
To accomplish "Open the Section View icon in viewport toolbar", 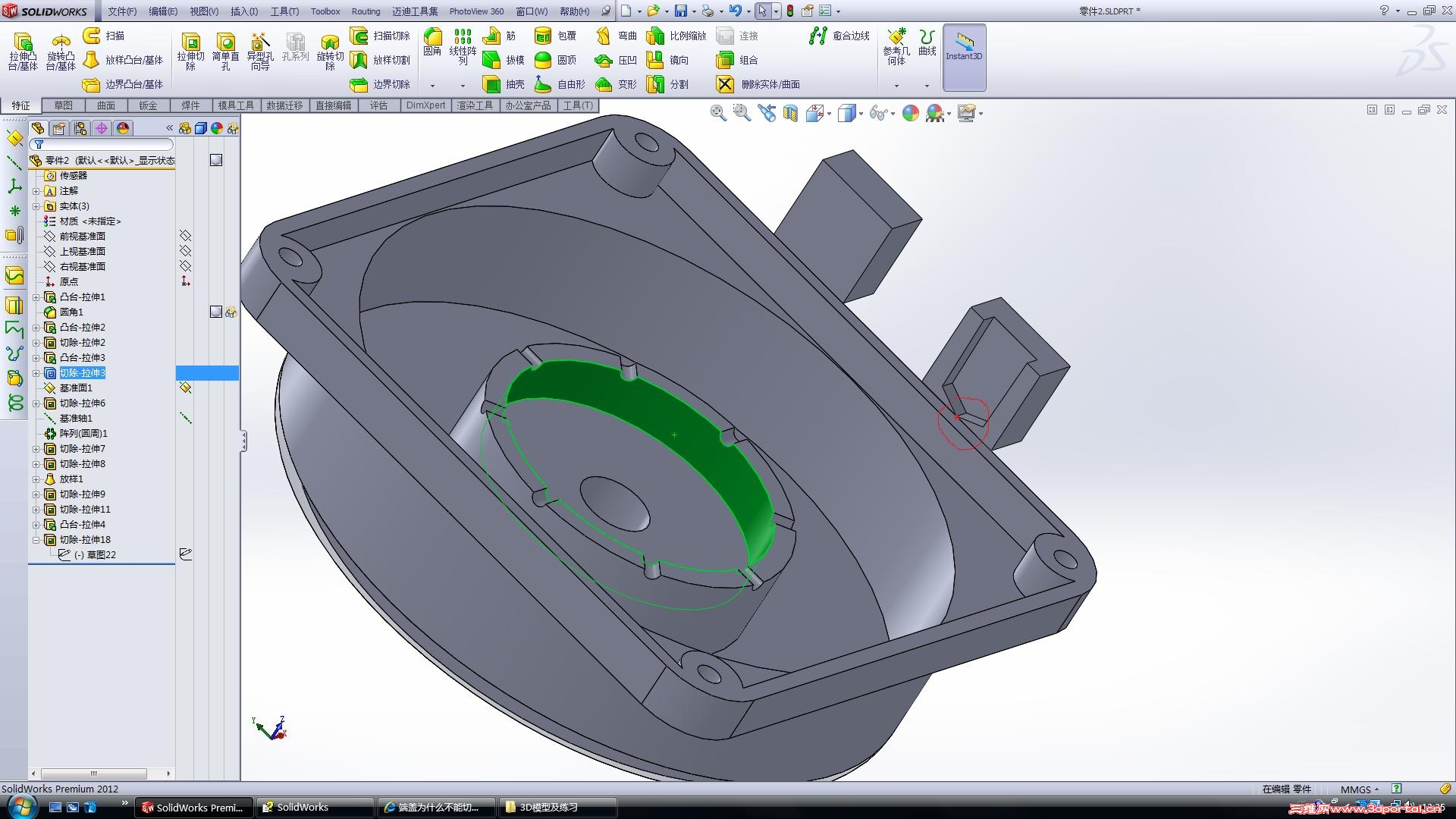I will coord(790,113).
